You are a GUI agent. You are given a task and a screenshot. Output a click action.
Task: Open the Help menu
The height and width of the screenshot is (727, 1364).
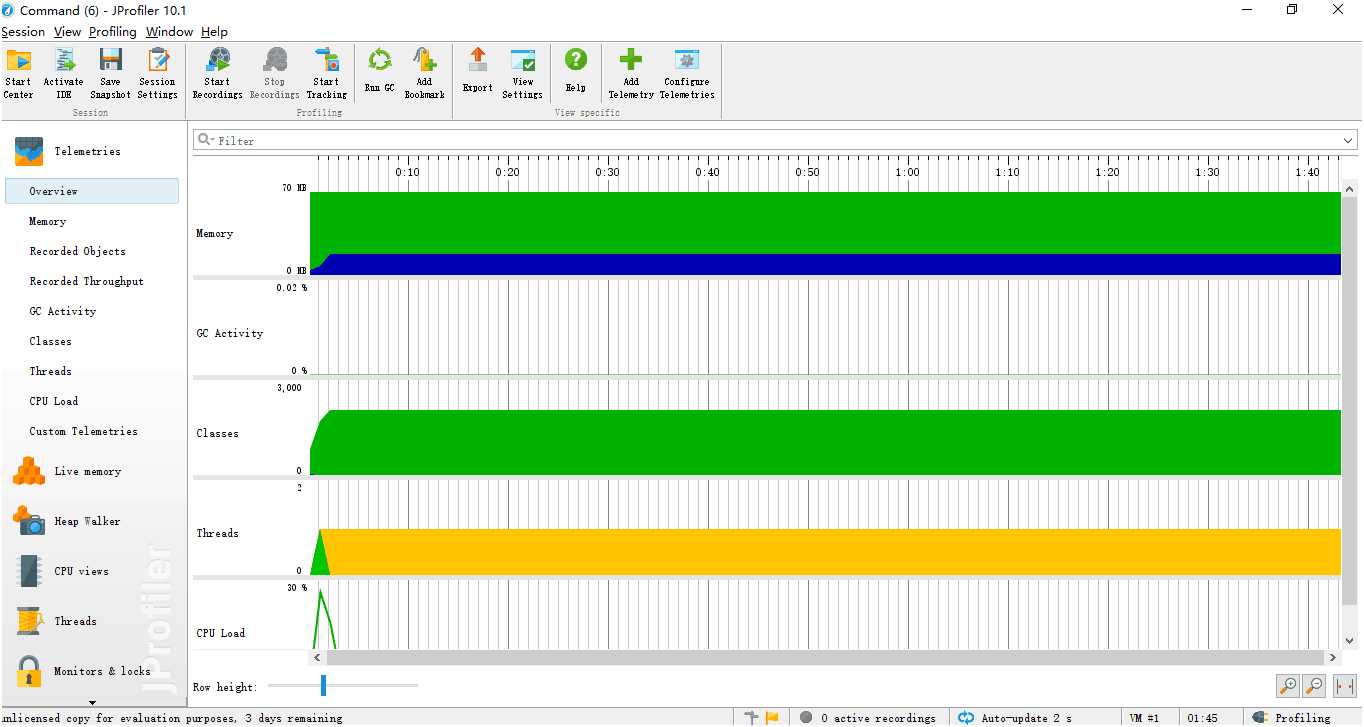[214, 32]
